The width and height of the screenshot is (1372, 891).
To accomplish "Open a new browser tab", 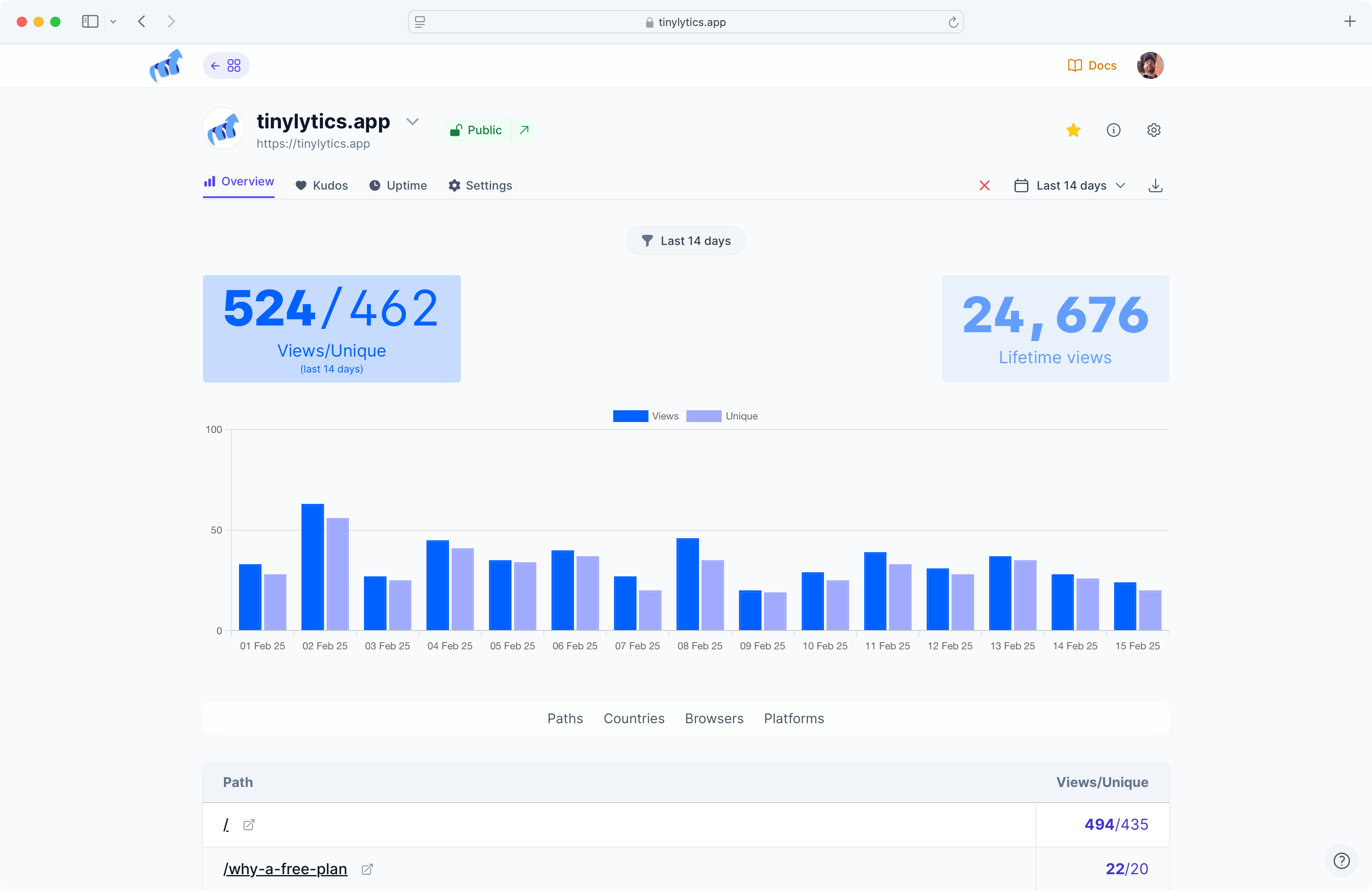I will pyautogui.click(x=1349, y=22).
